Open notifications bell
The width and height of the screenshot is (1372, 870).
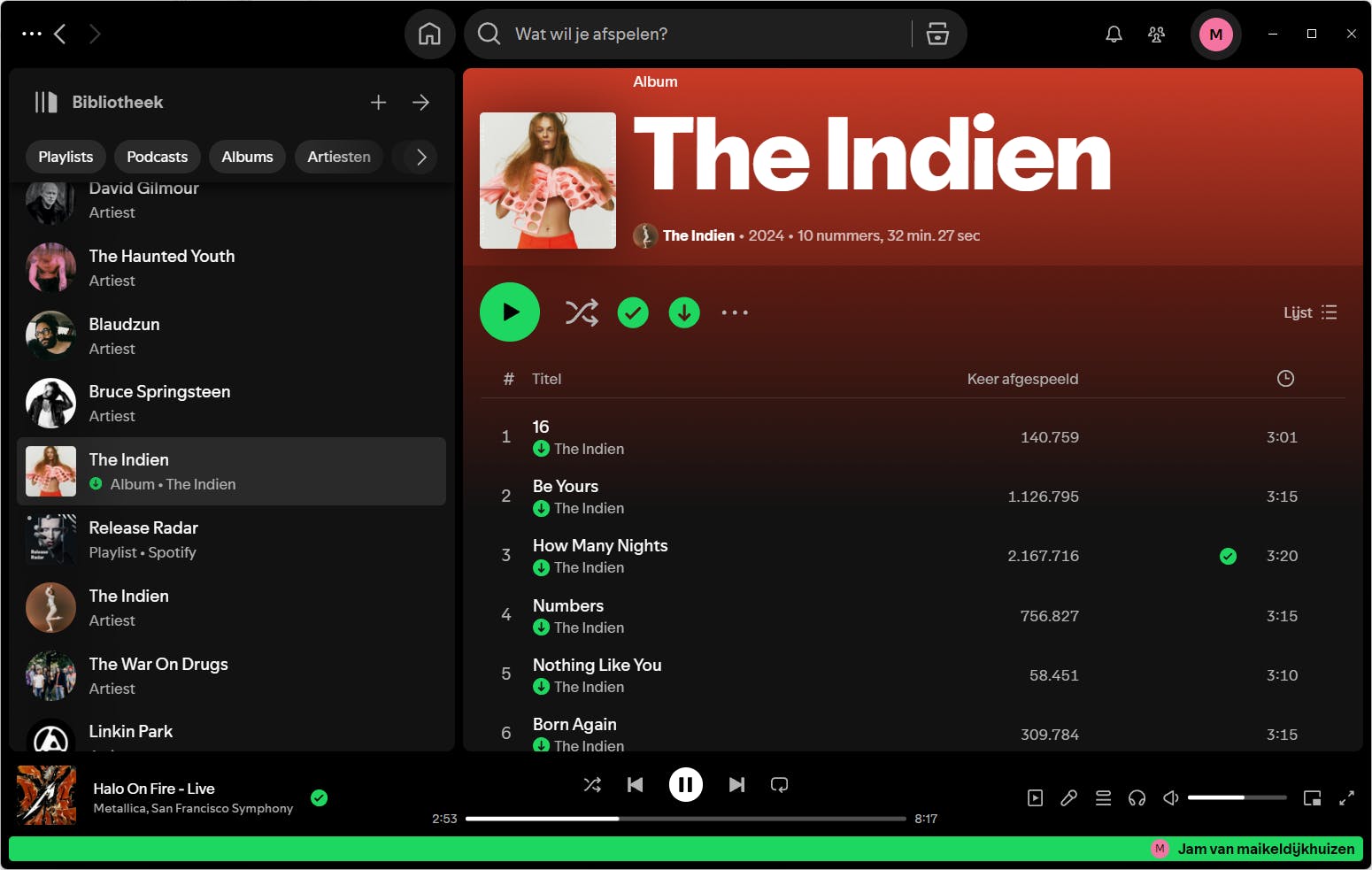[1114, 34]
